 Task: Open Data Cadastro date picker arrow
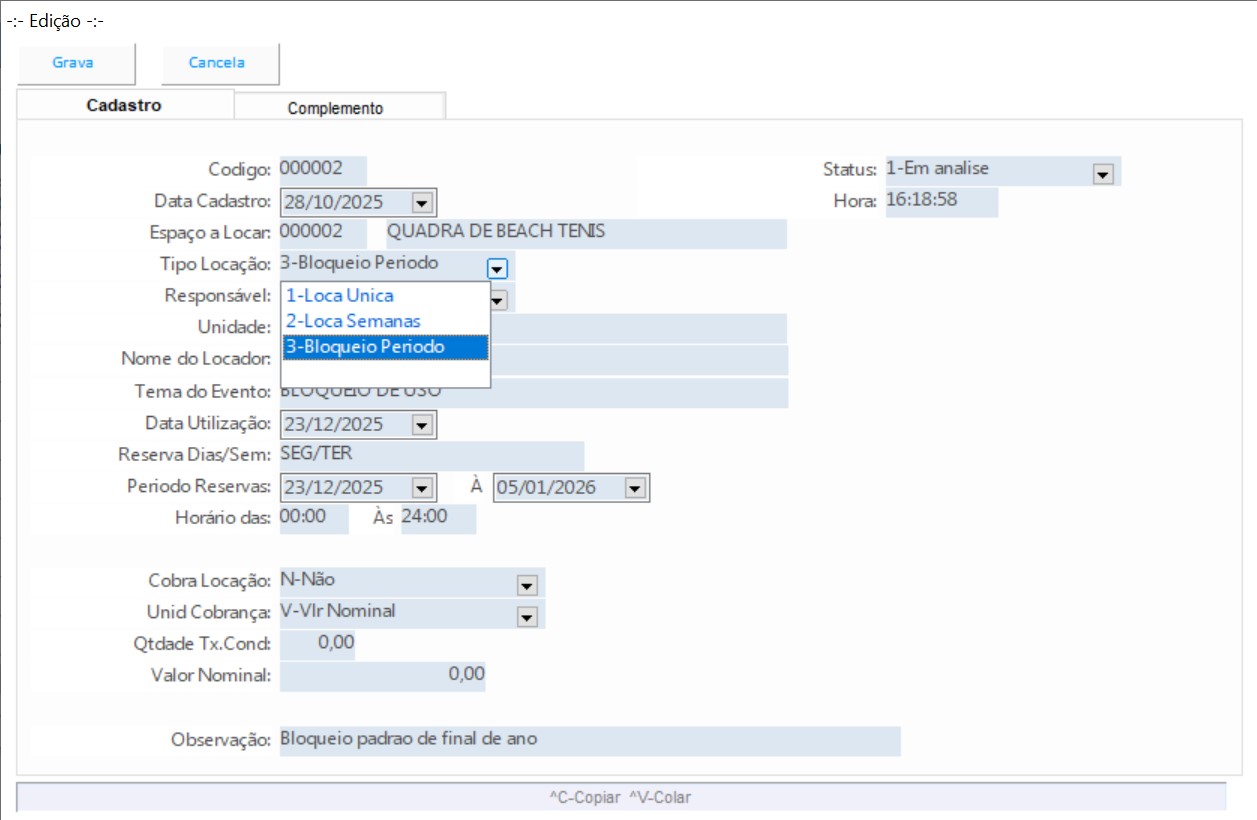point(422,203)
